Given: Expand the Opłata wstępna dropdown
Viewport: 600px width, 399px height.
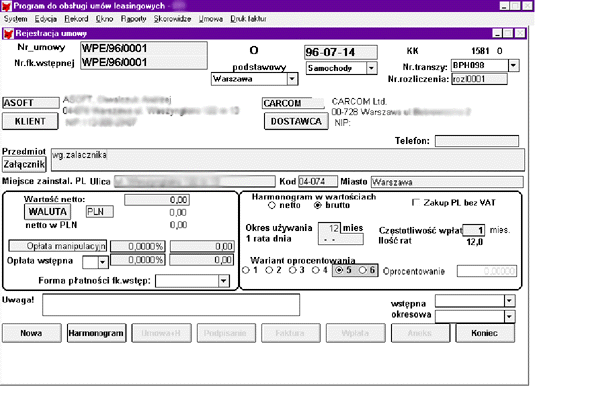Looking at the screenshot, I should point(103,262).
